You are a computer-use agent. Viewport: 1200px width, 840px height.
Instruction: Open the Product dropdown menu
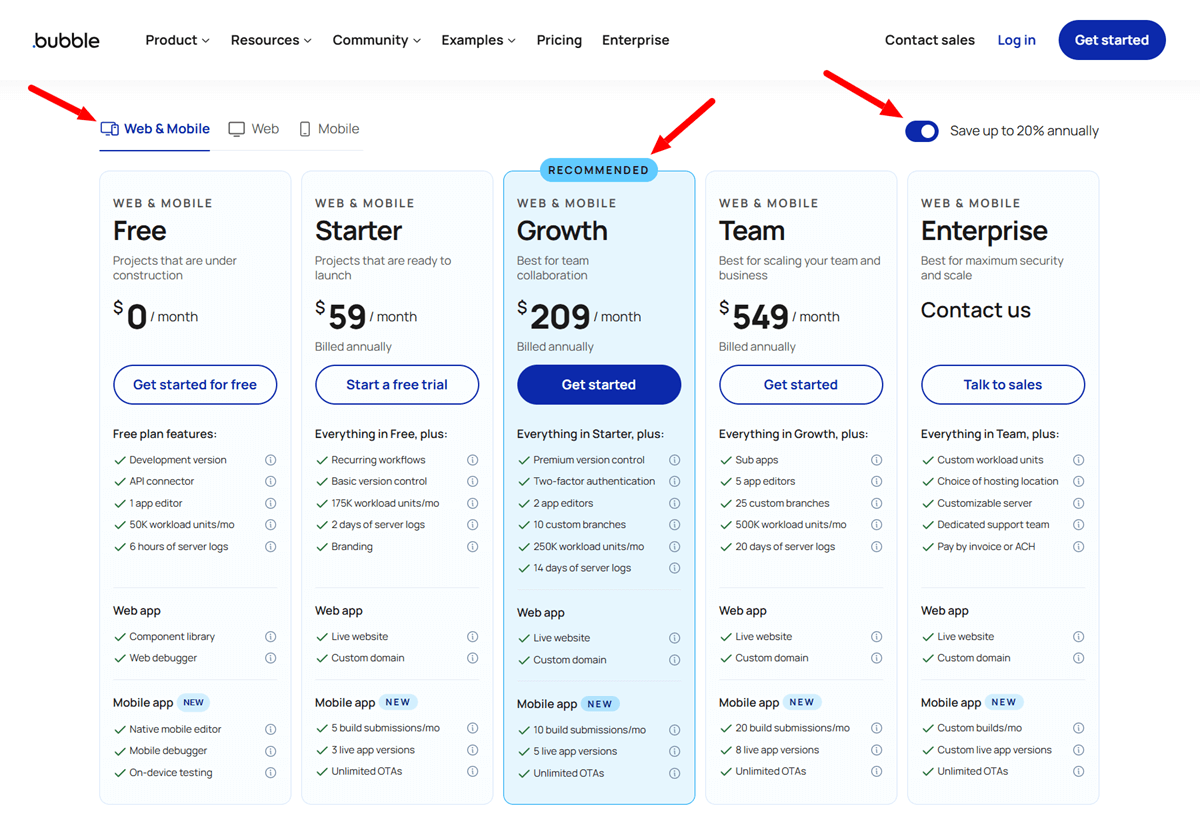pyautogui.click(x=177, y=40)
